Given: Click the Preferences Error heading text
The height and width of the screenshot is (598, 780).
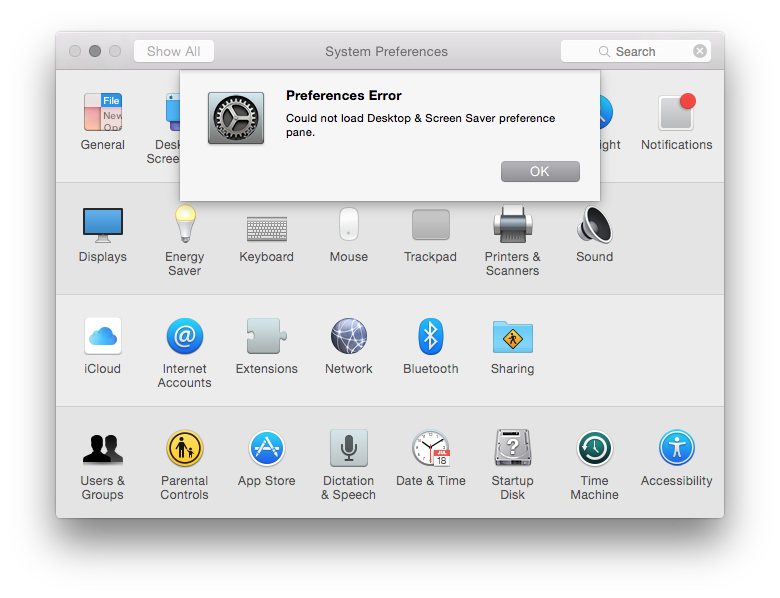Looking at the screenshot, I should pyautogui.click(x=344, y=96).
